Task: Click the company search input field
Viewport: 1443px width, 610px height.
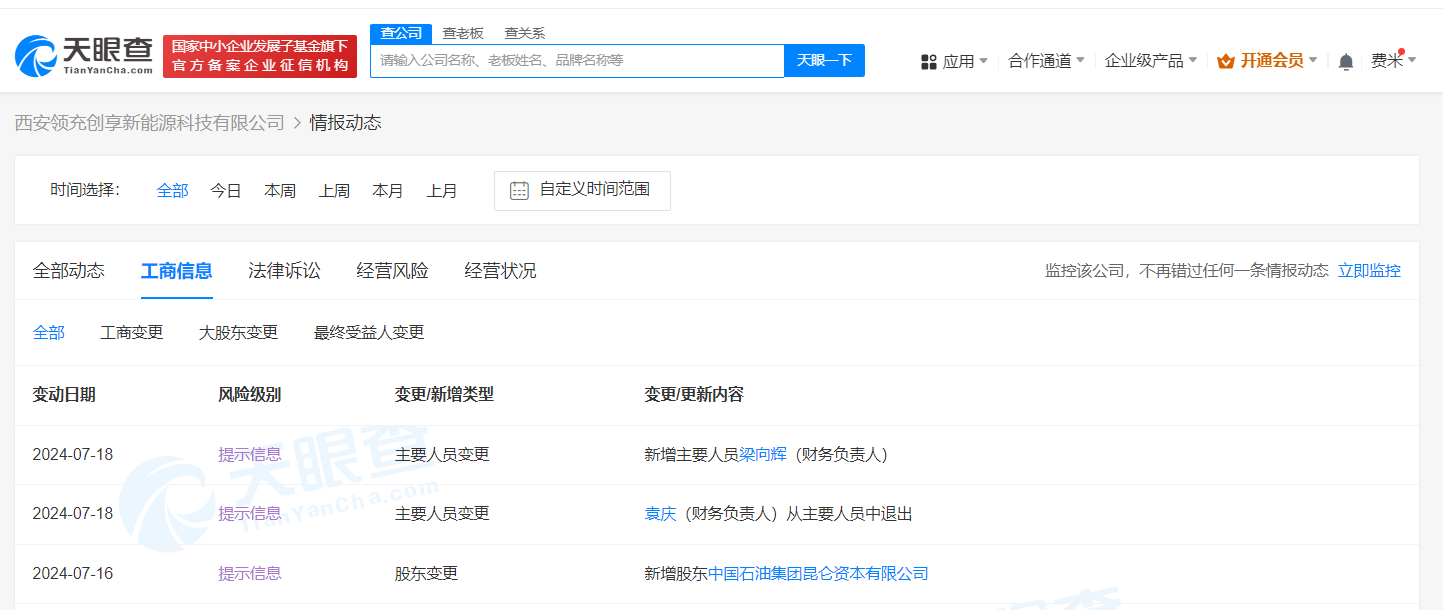Action: coord(577,61)
